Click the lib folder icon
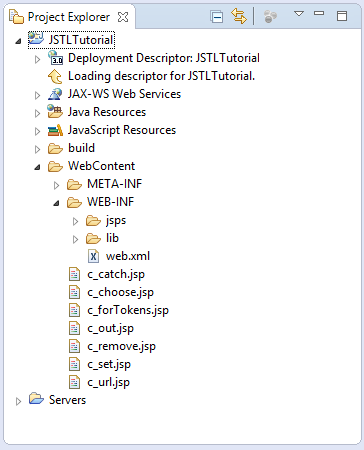 (93, 239)
